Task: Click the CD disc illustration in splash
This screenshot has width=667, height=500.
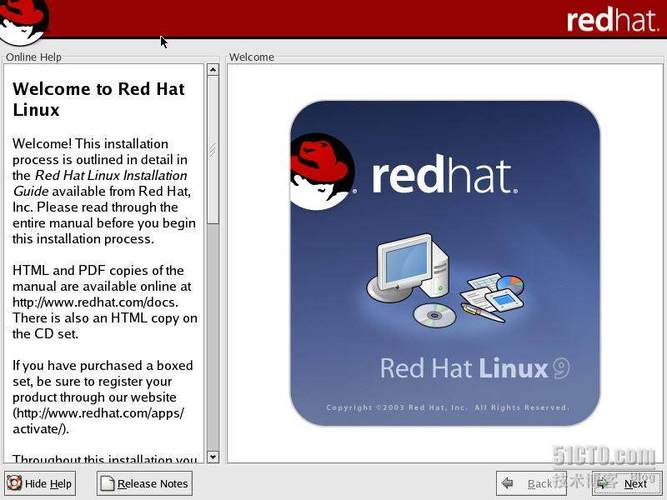Action: [434, 315]
